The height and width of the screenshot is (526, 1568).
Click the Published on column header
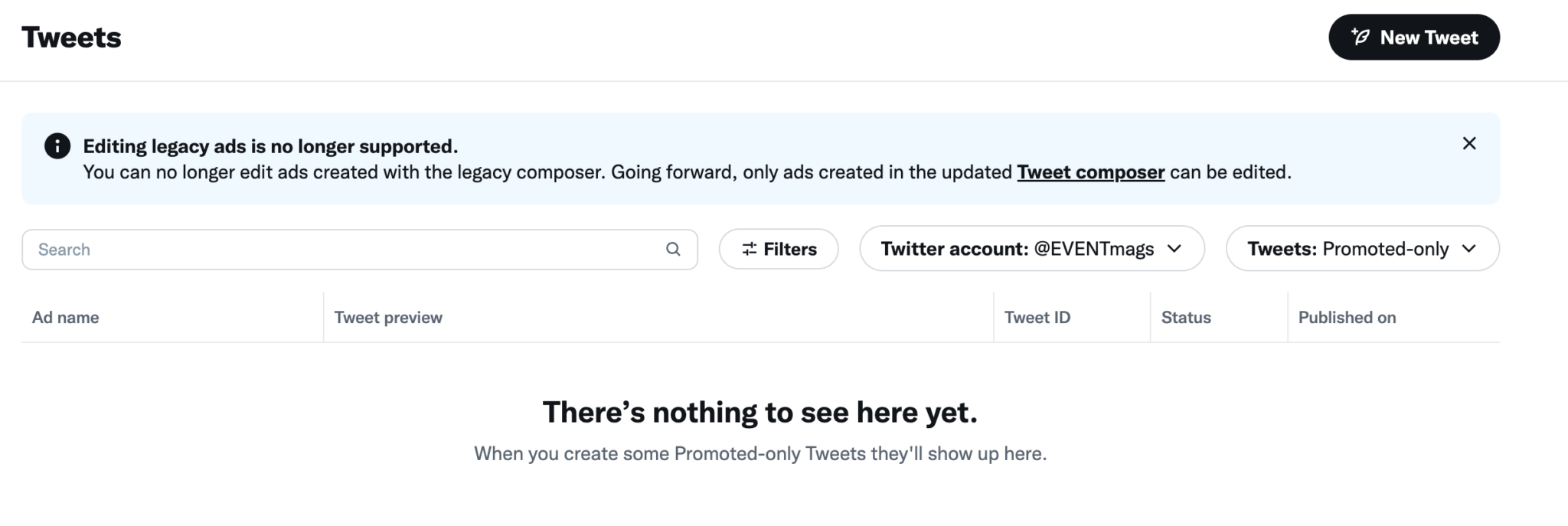(x=1347, y=317)
